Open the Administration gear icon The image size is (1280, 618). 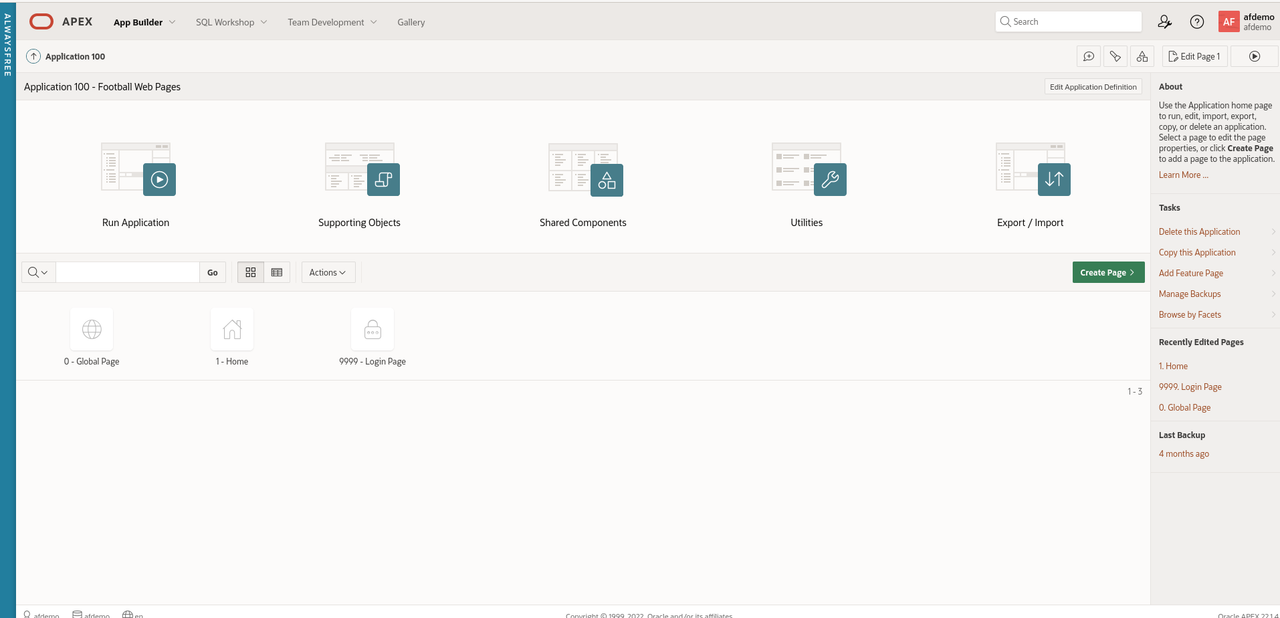pyautogui.click(x=1164, y=21)
